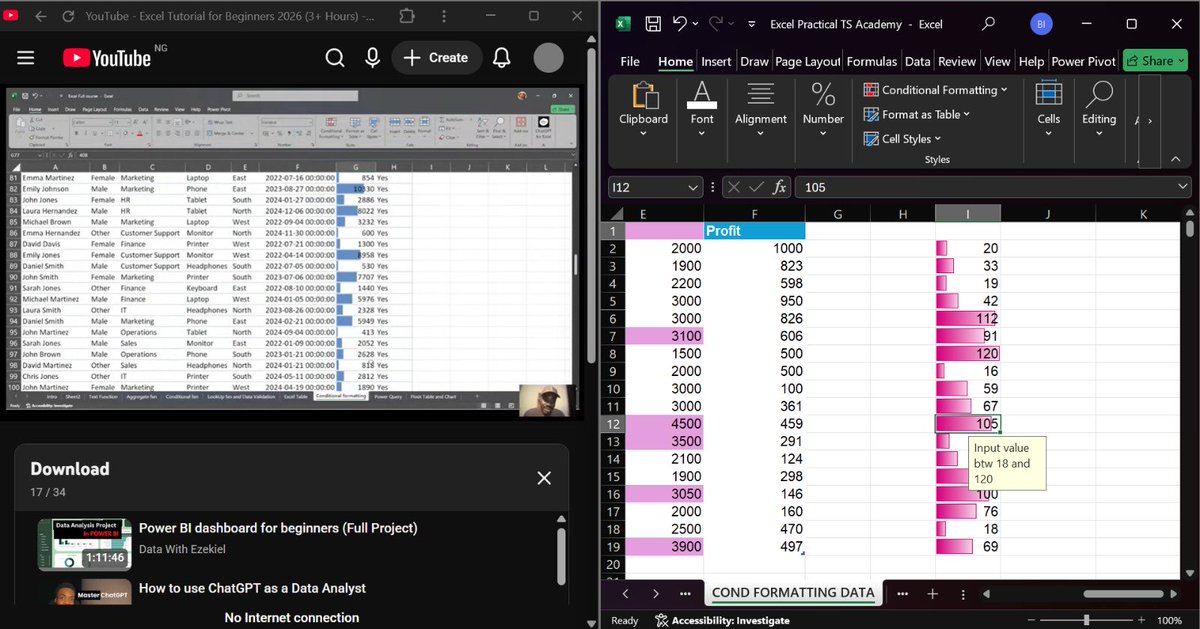
Task: Open Customize Quick Access Toolbar dropdown
Action: pyautogui.click(x=751, y=24)
